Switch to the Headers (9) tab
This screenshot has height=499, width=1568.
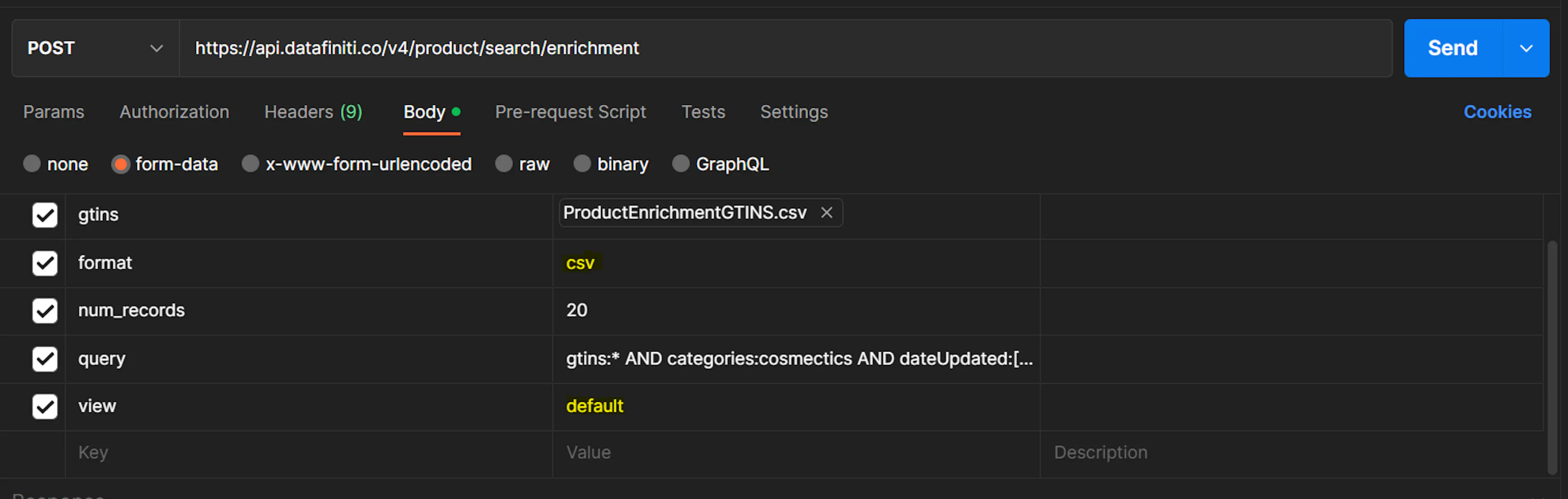tap(313, 112)
